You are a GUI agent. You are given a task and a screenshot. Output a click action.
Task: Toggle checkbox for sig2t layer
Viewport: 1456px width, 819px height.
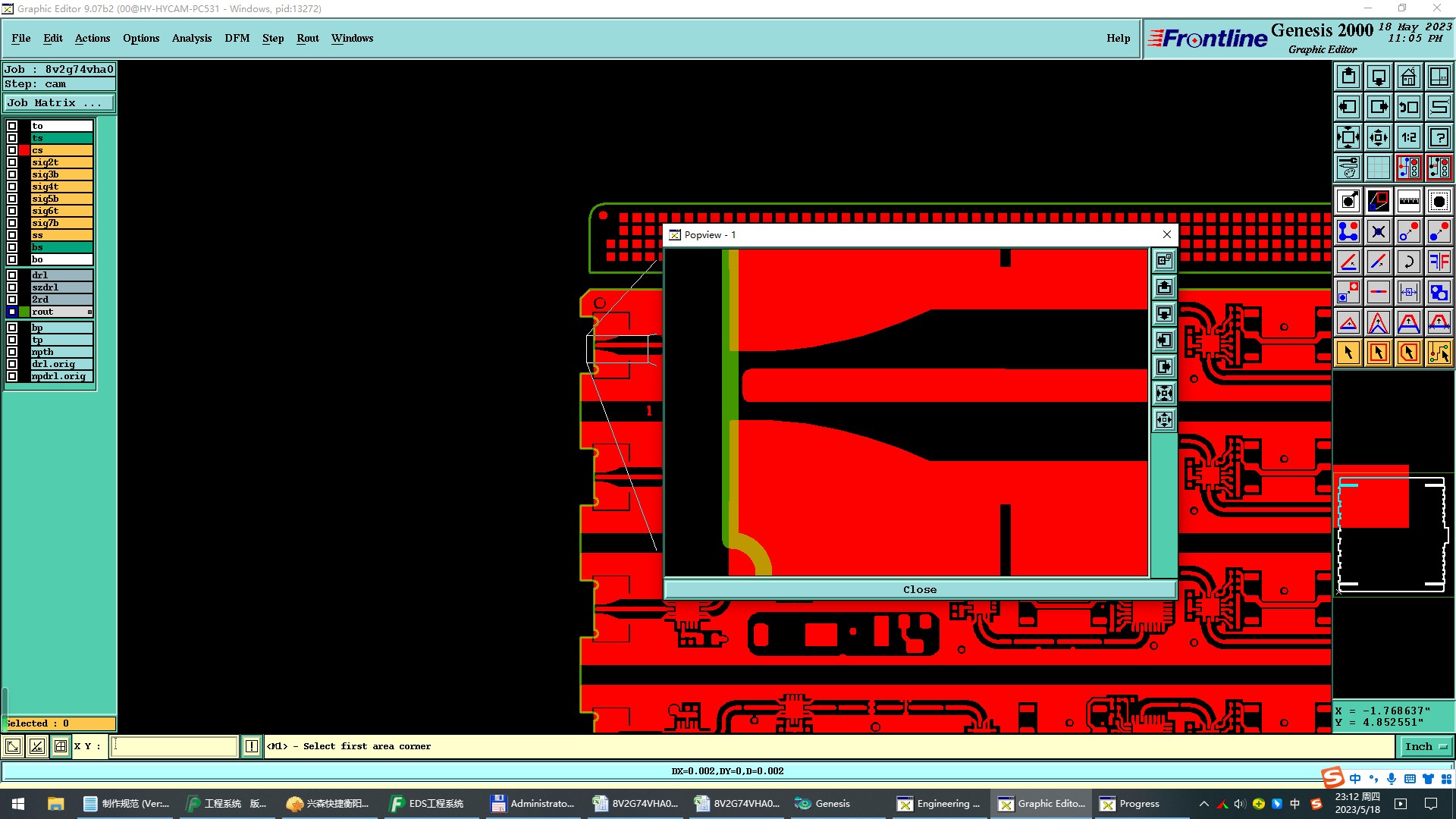click(x=12, y=162)
